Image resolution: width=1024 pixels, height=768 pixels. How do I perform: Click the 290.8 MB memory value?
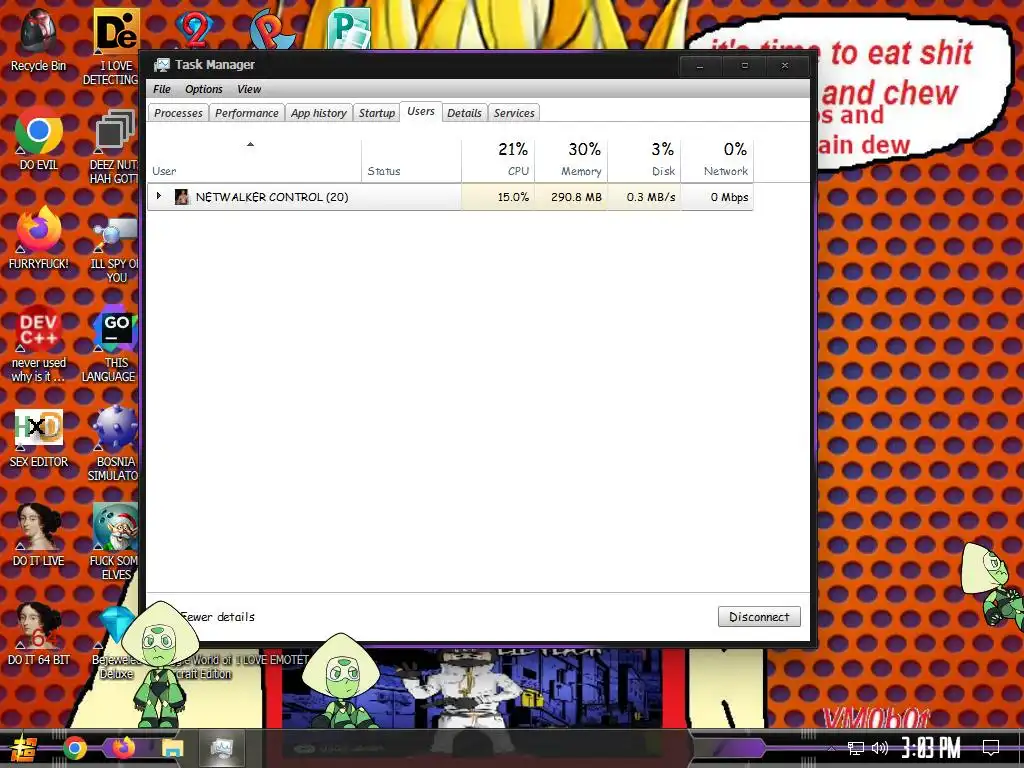tap(576, 197)
